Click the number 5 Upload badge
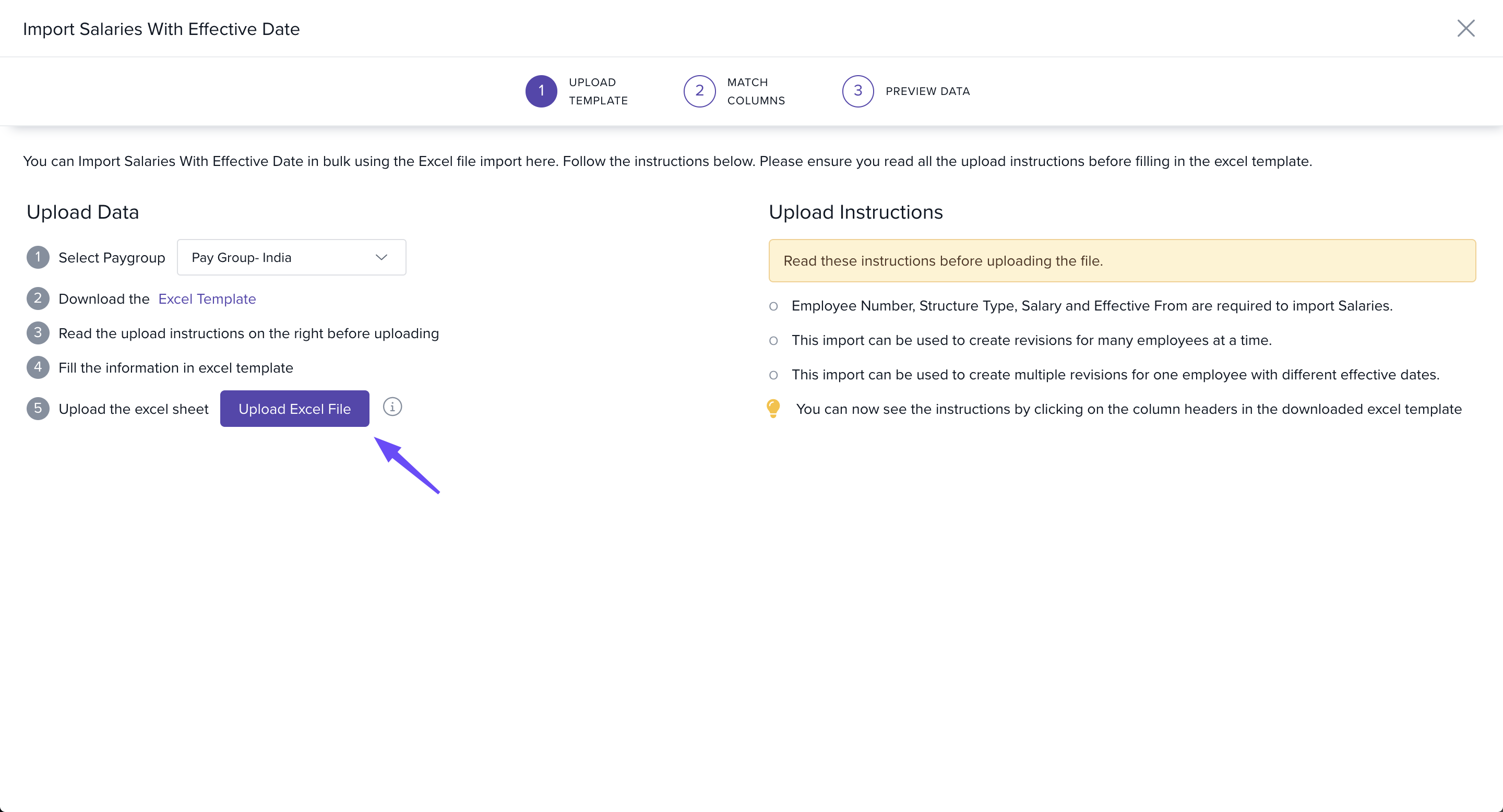The width and height of the screenshot is (1503, 812). (x=38, y=408)
